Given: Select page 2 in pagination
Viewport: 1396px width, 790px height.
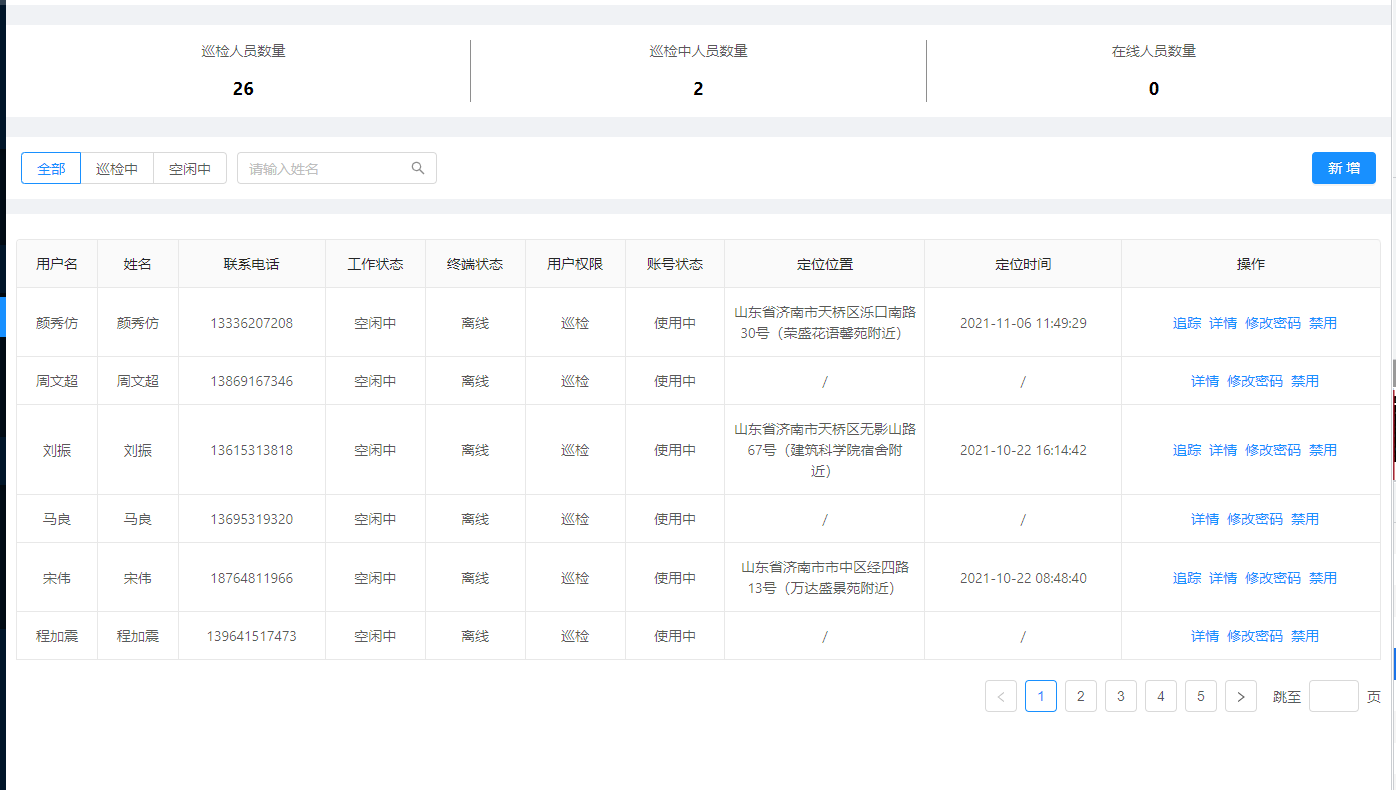Looking at the screenshot, I should pos(1081,696).
